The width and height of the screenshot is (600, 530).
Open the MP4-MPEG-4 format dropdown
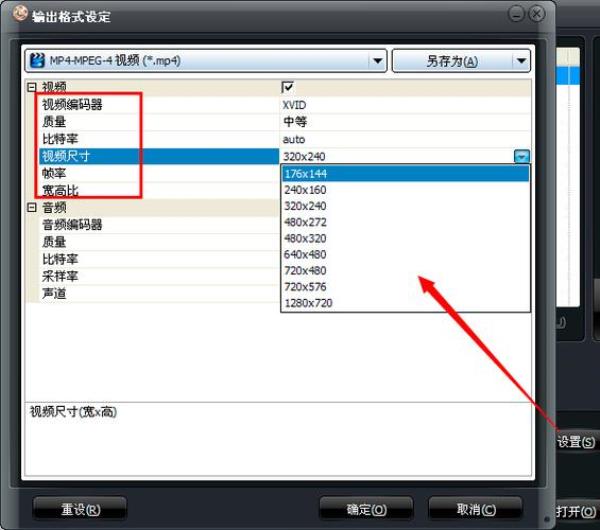377,61
